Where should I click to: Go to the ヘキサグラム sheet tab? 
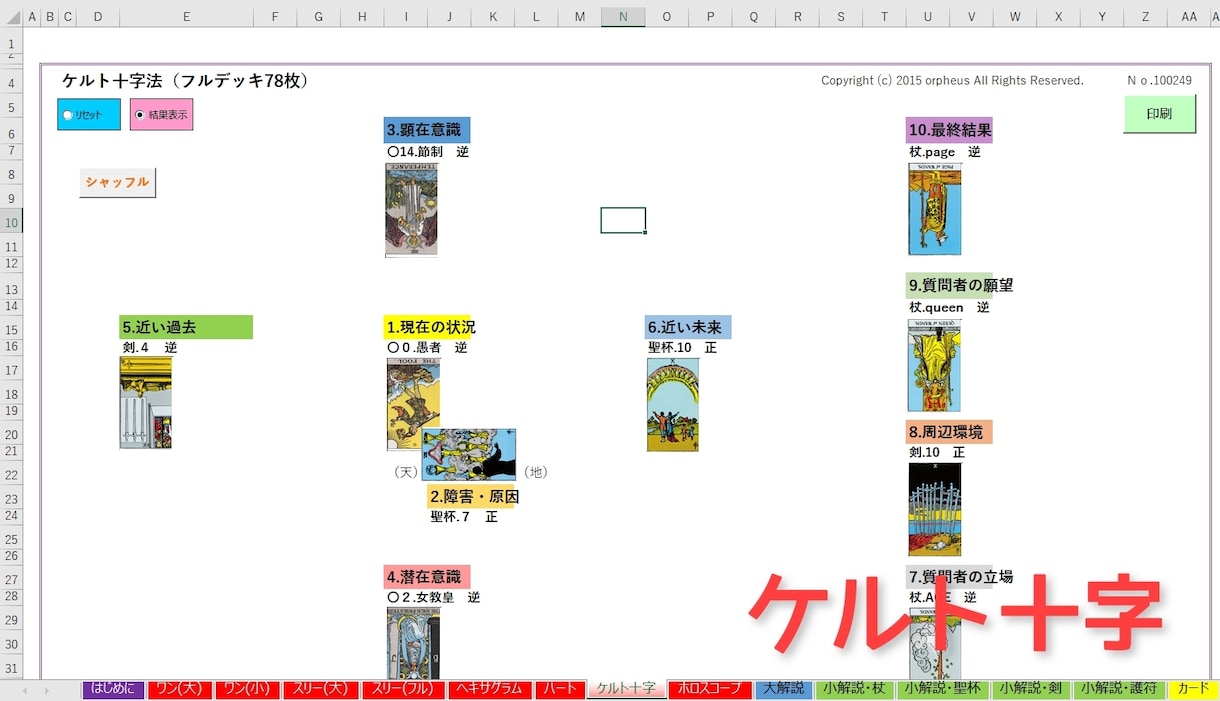point(489,689)
